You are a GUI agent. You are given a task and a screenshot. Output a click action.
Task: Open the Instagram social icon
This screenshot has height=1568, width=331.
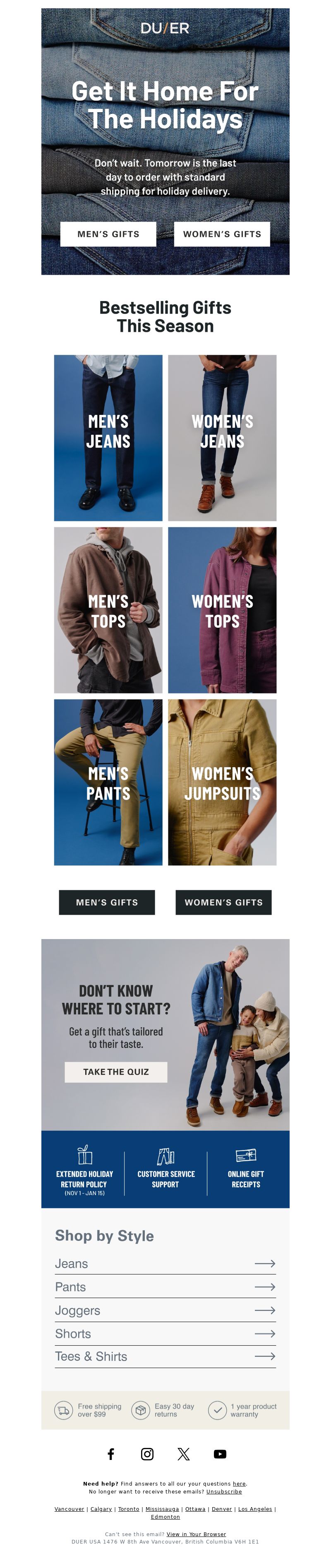click(147, 1454)
